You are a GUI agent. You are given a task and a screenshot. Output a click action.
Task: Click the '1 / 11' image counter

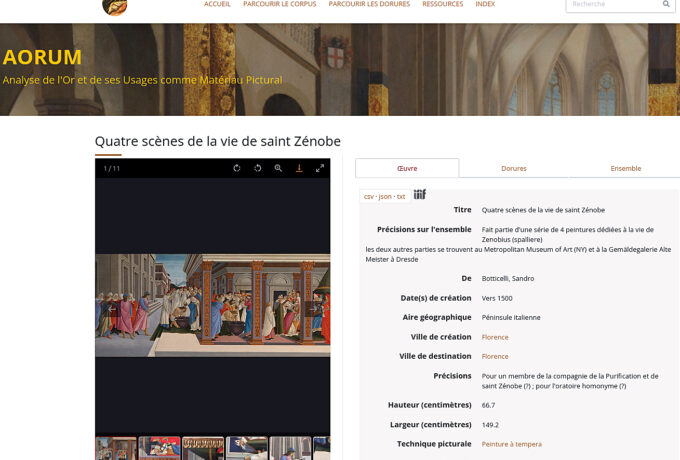point(111,168)
